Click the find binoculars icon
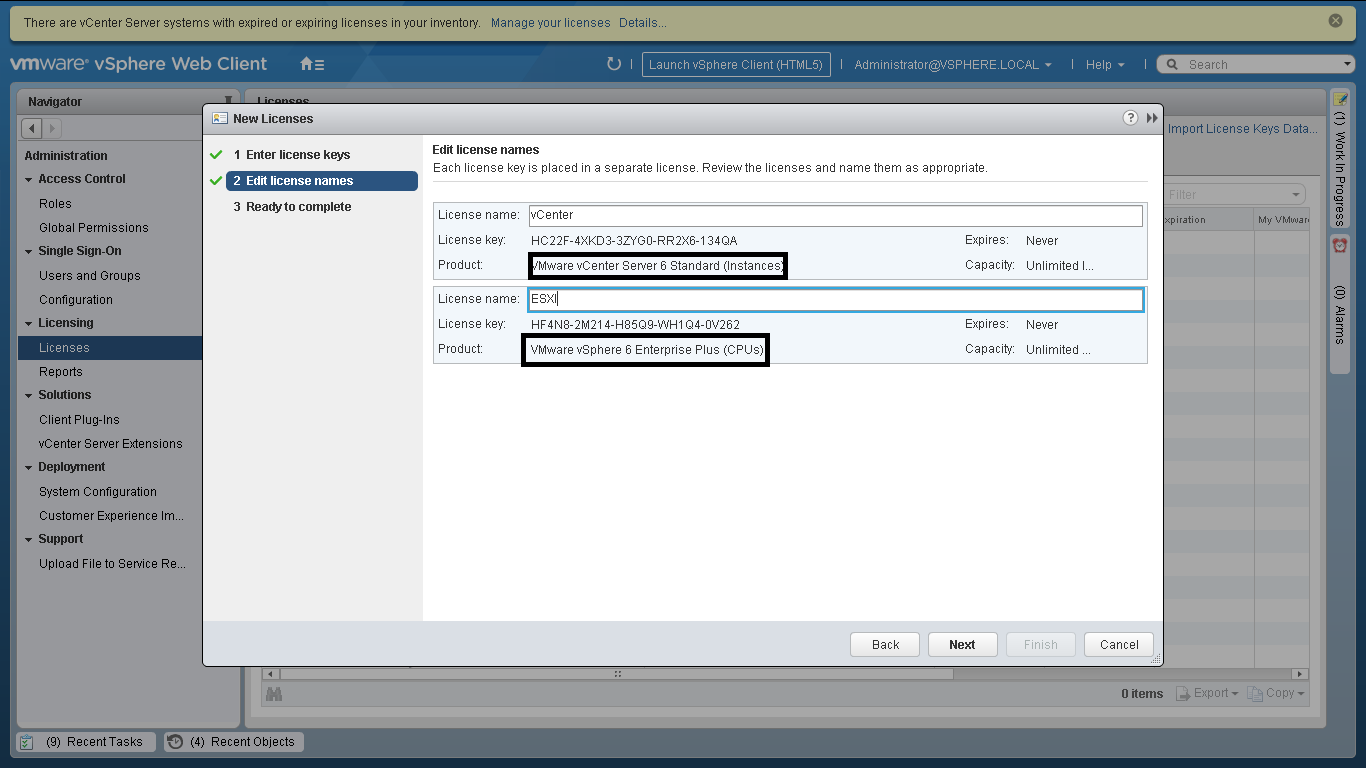This screenshot has height=768, width=1366. coord(273,693)
